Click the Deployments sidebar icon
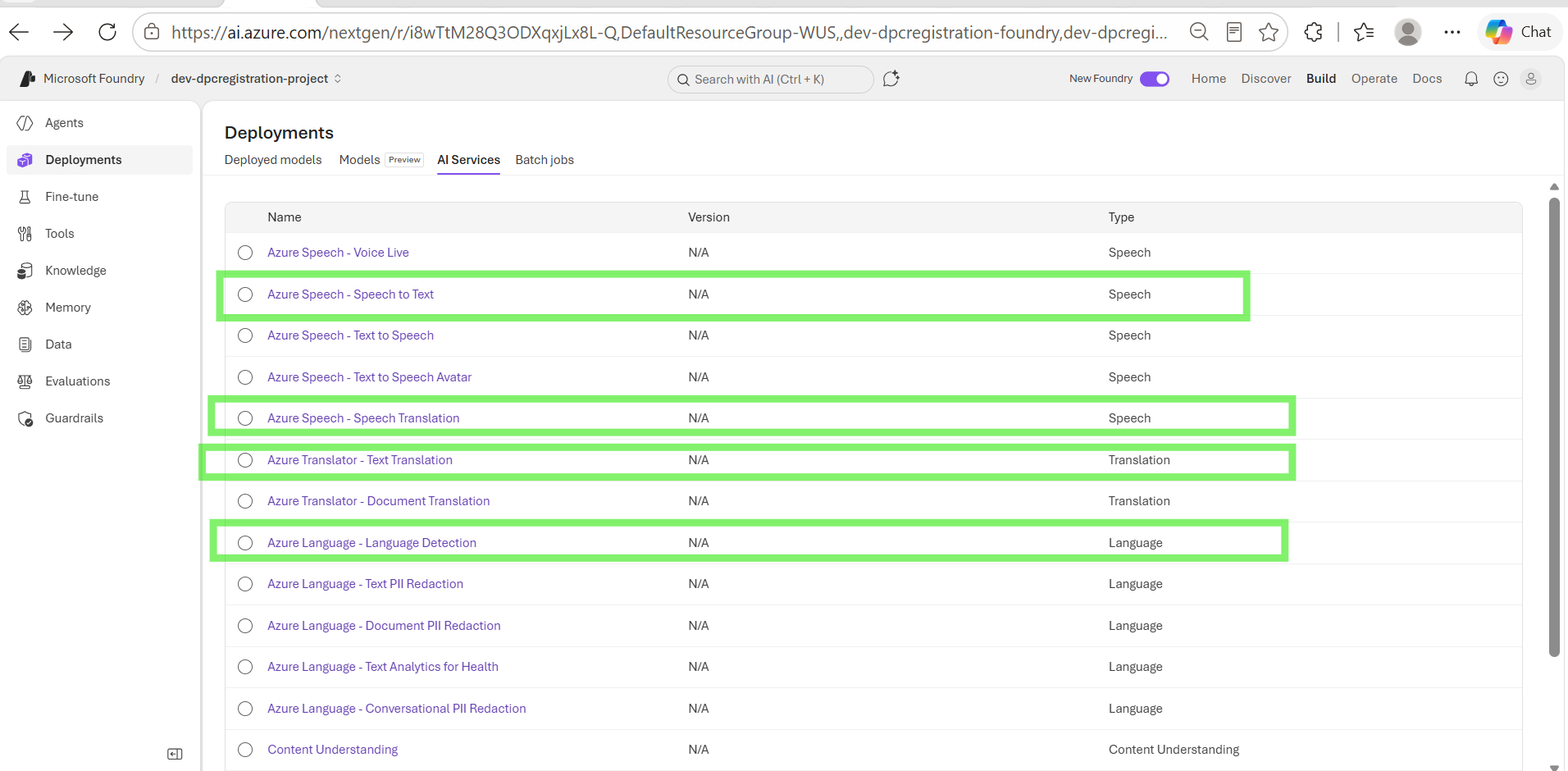Screen dimensions: 1568x771 [25, 160]
